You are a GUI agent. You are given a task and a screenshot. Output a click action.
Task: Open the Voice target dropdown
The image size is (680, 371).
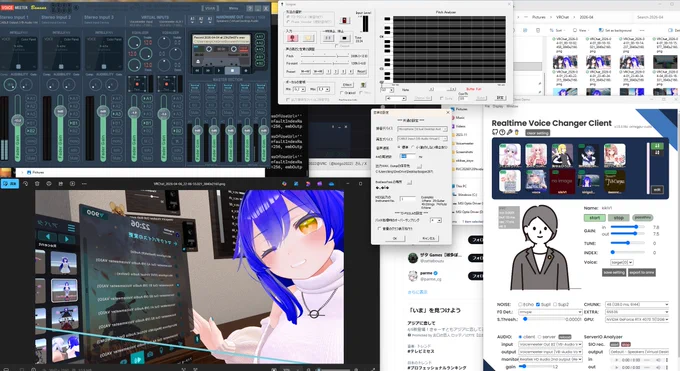pyautogui.click(x=622, y=263)
